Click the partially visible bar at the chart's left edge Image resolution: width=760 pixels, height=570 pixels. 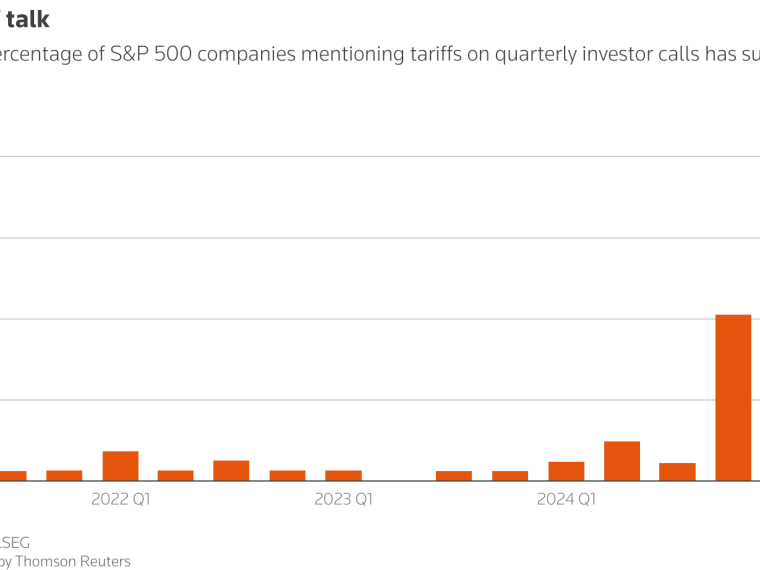[x=12, y=476]
